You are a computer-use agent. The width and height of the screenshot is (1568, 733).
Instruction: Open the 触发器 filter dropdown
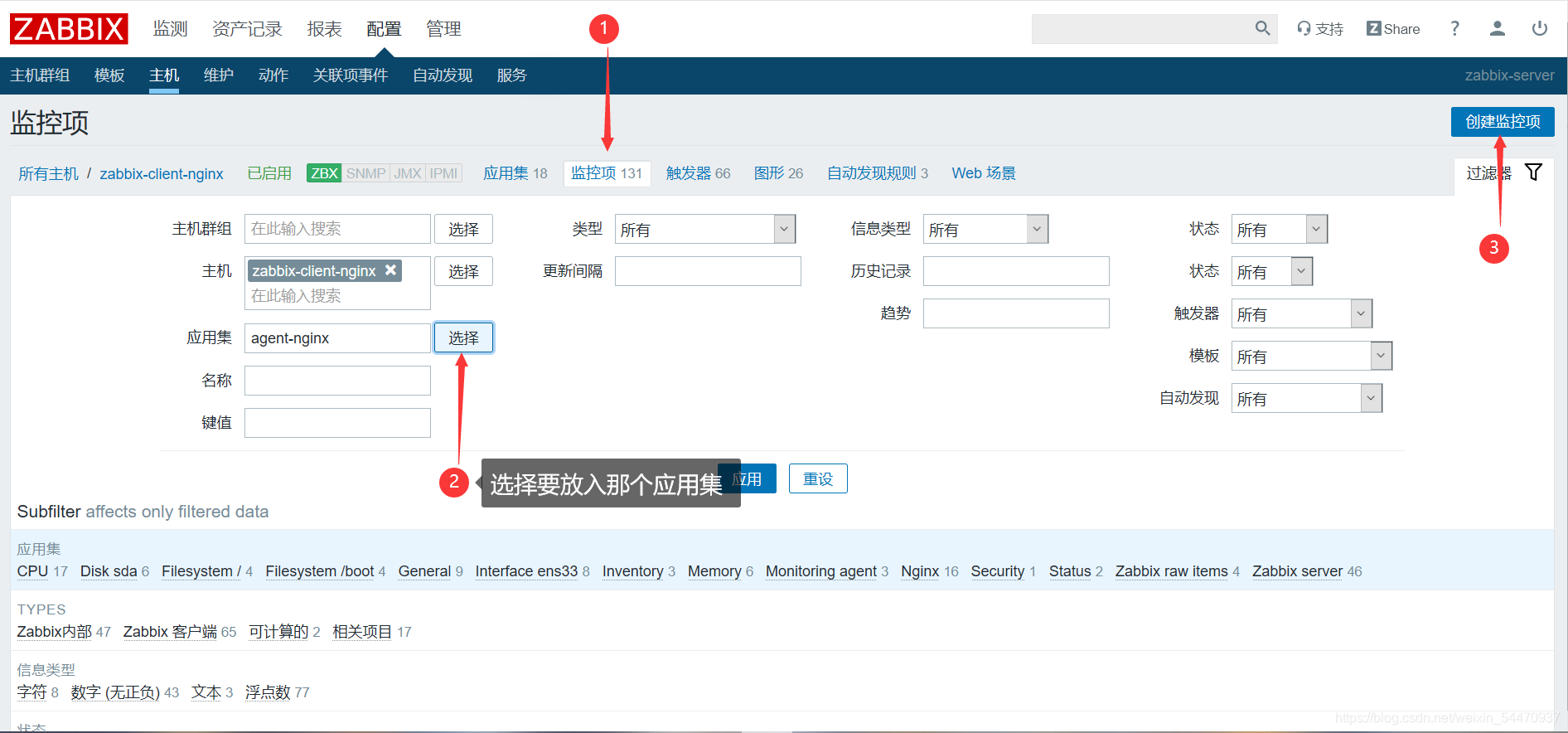click(x=1302, y=313)
